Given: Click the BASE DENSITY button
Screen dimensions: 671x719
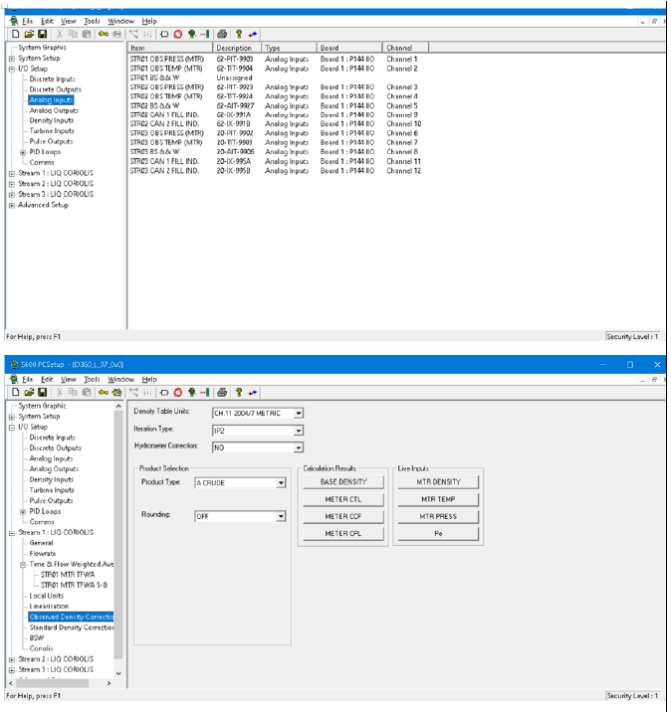Looking at the screenshot, I should pos(343,482).
